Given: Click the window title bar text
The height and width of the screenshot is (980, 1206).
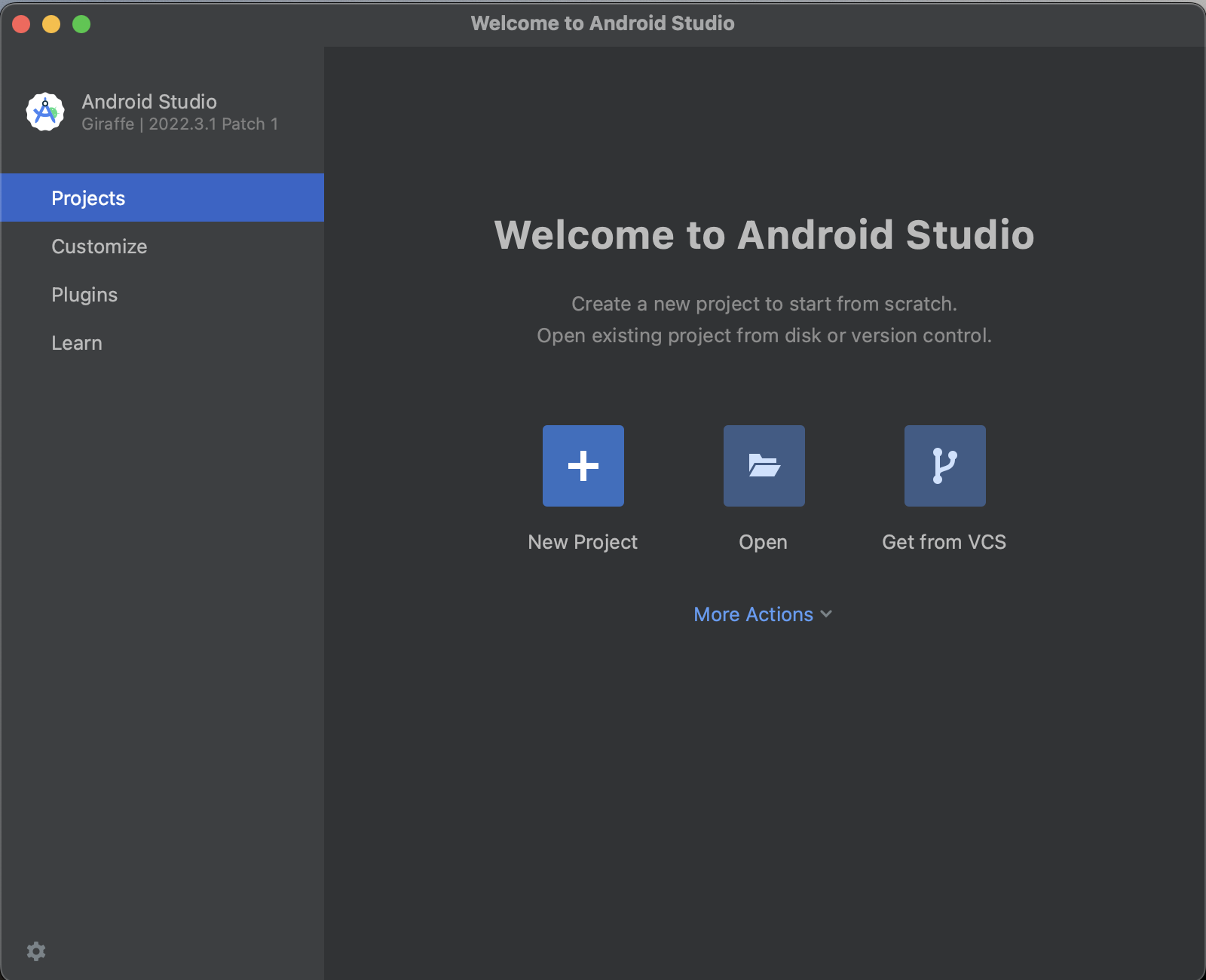Looking at the screenshot, I should (x=602, y=23).
